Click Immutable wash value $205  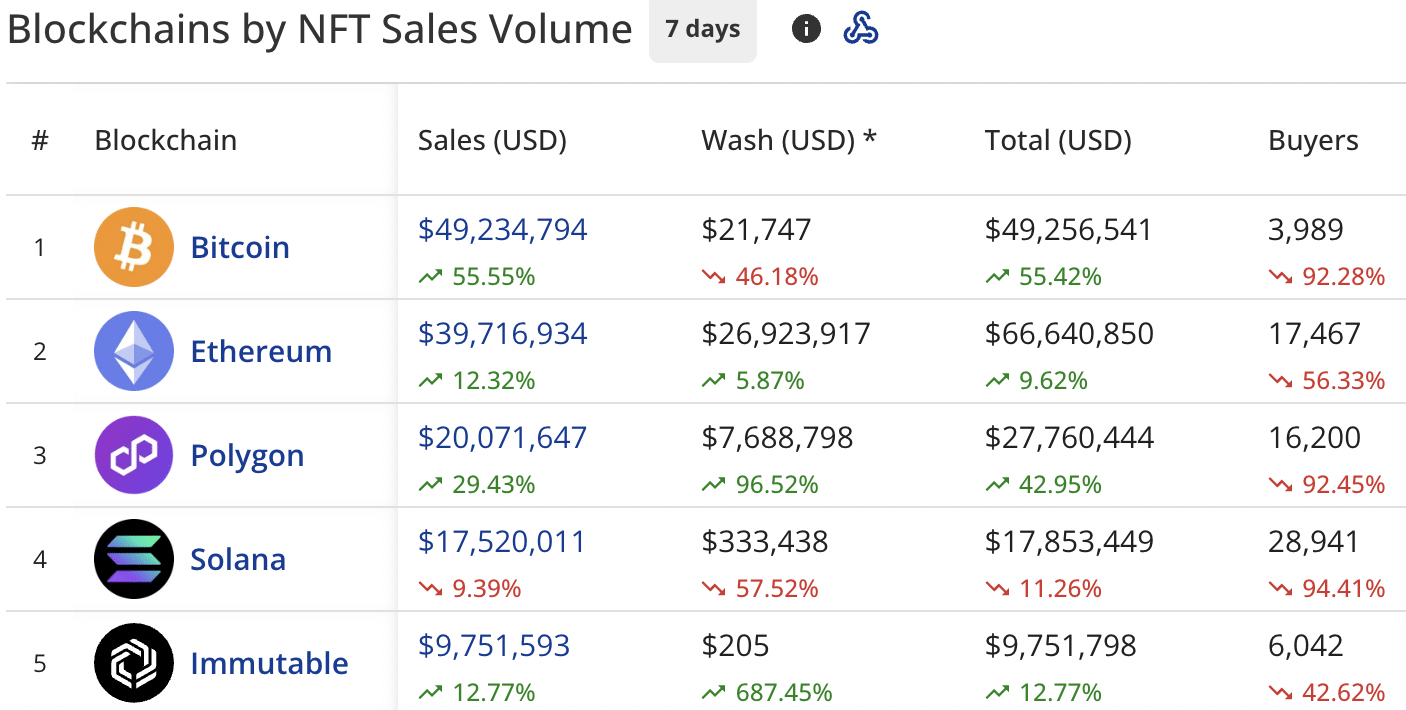pos(735,646)
